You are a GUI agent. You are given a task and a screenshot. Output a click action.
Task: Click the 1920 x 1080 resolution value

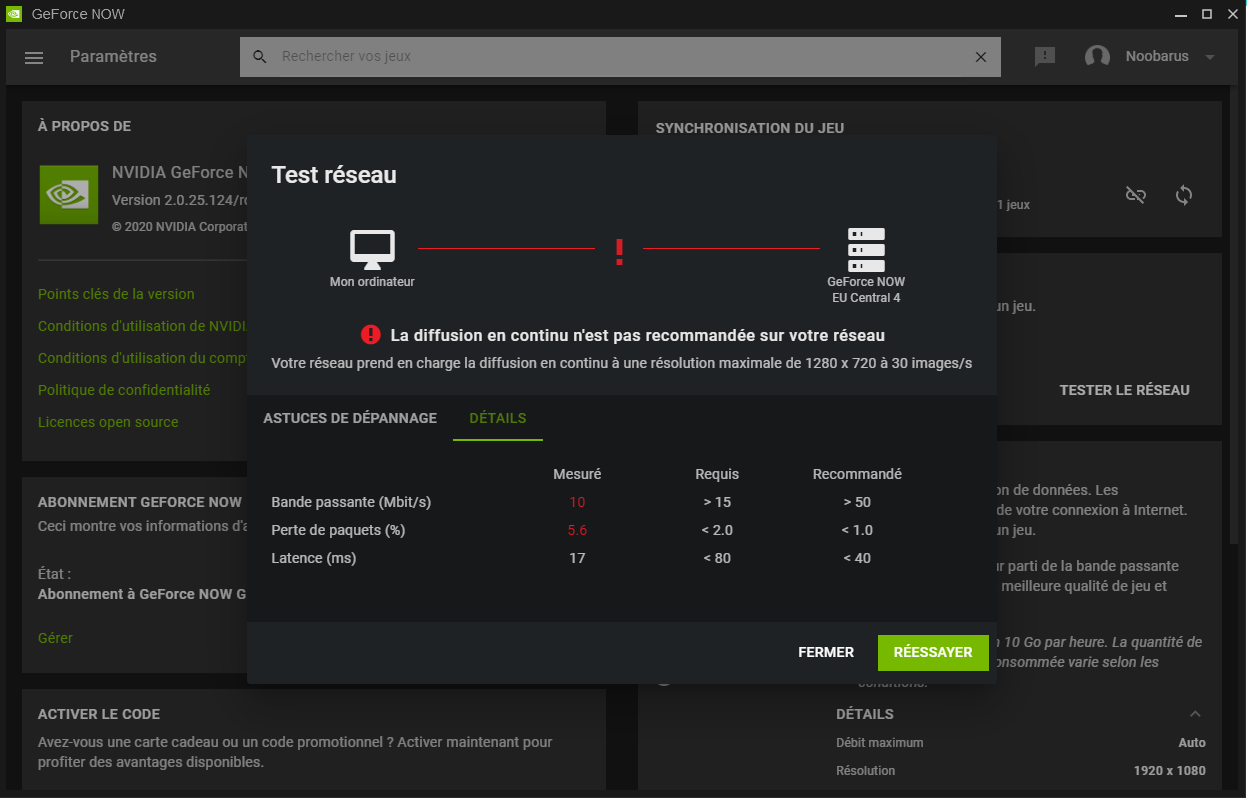click(1170, 771)
